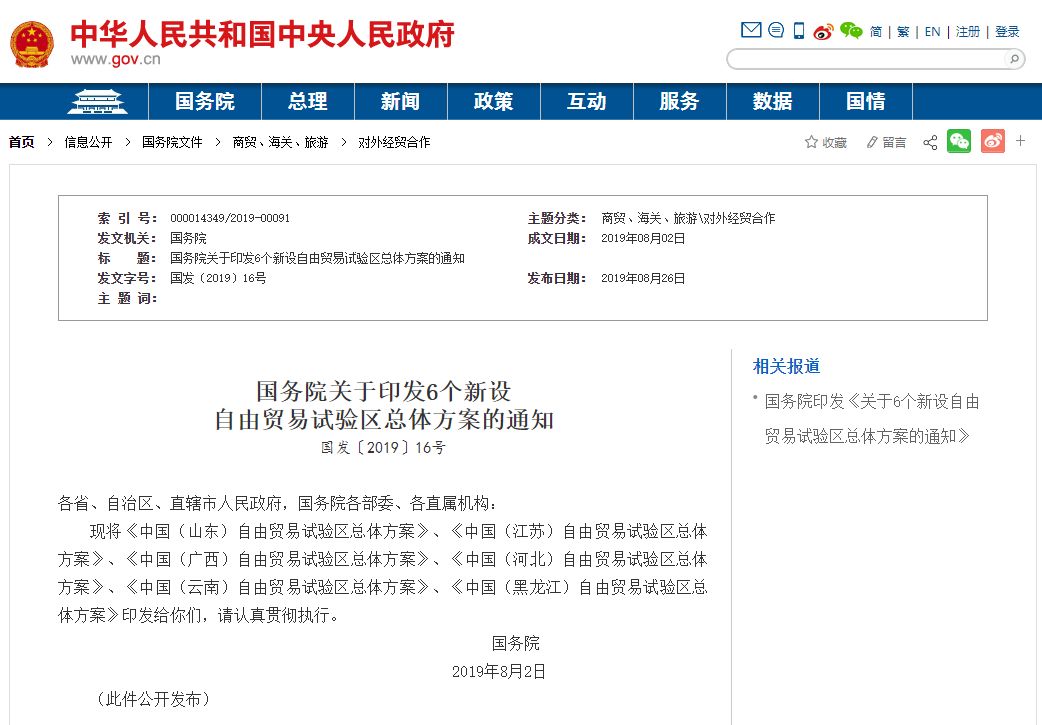1042x725 pixels.
Task: Switch to traditional Chinese 繁
Action: pos(903,32)
